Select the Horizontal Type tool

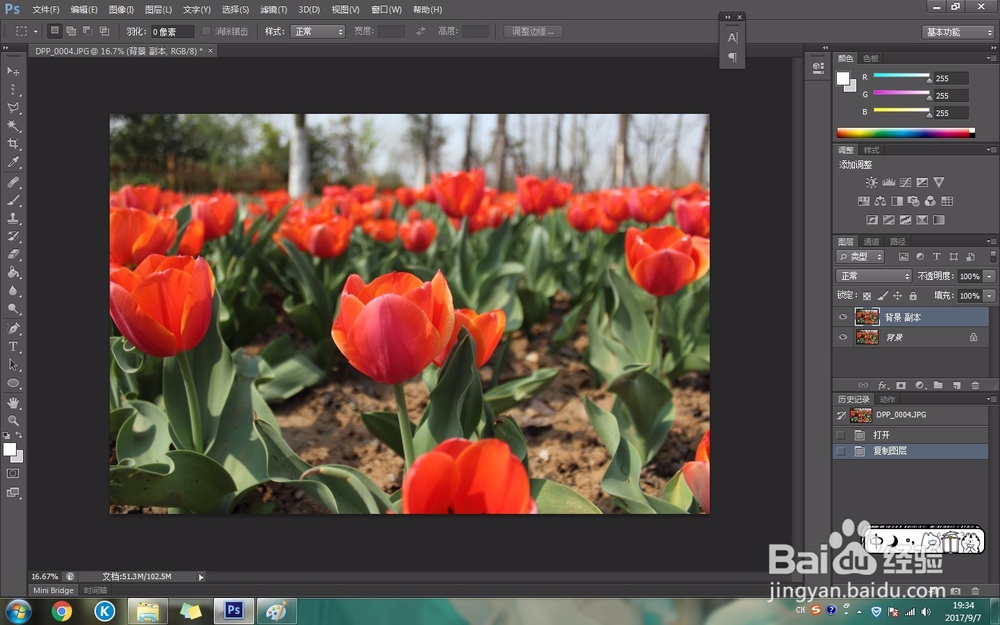point(13,346)
